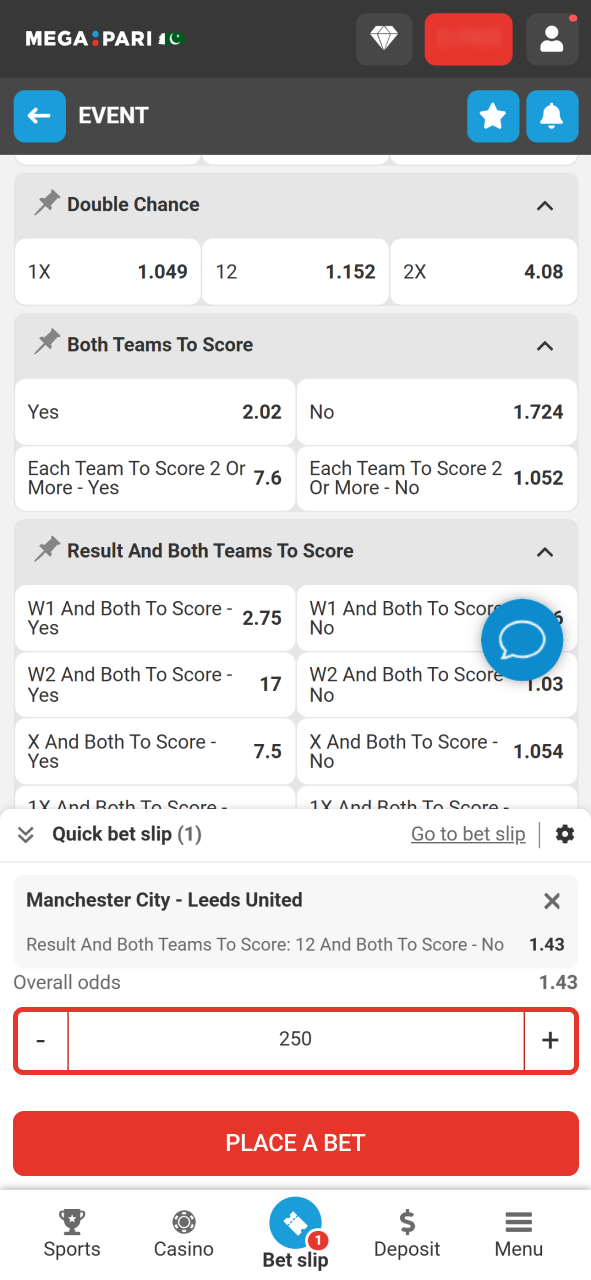Open the account profile icon
591x1280 pixels.
552,39
